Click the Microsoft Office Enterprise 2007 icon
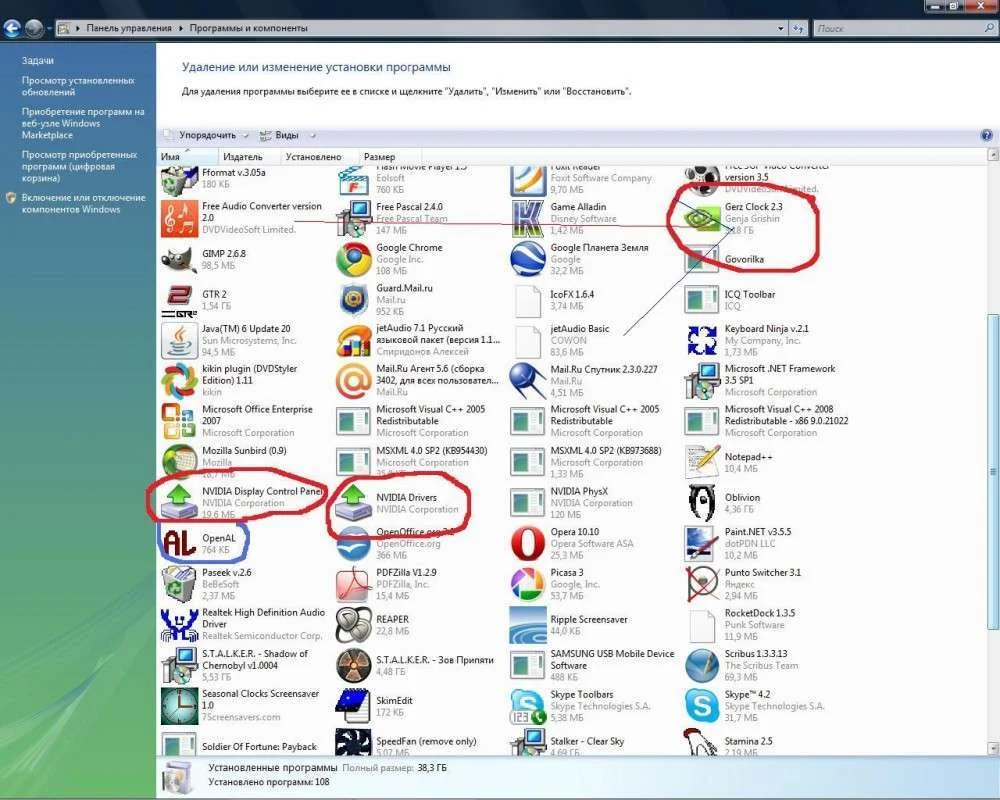Image resolution: width=1000 pixels, height=800 pixels. [x=179, y=421]
